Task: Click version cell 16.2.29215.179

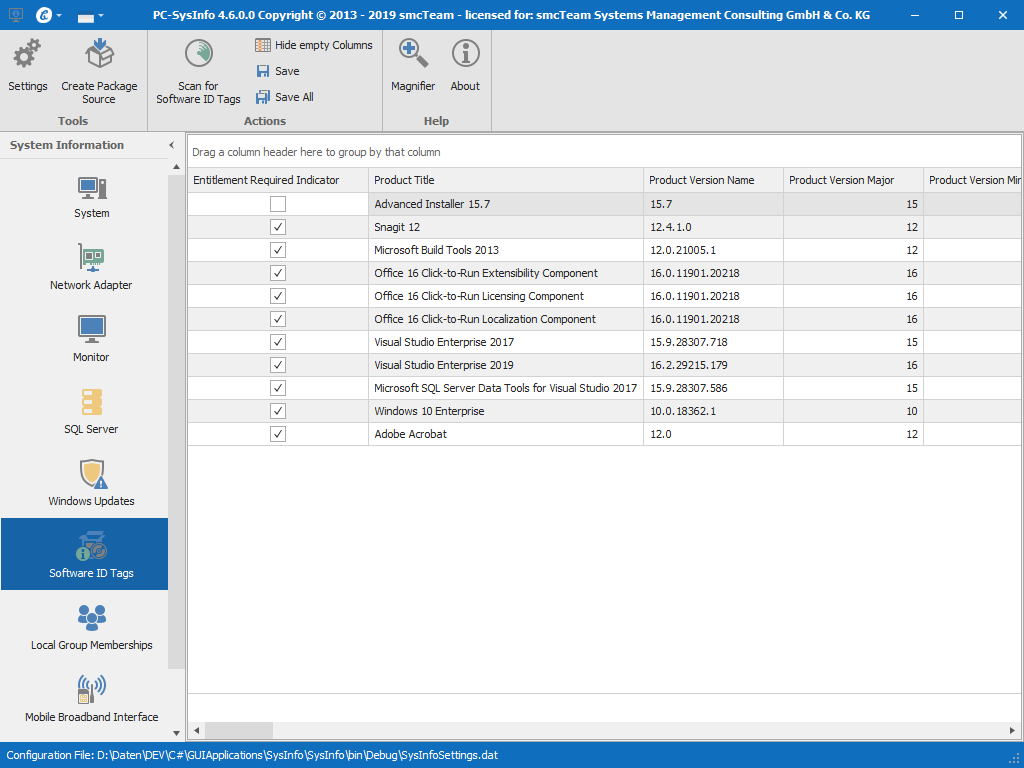Action: pos(713,365)
